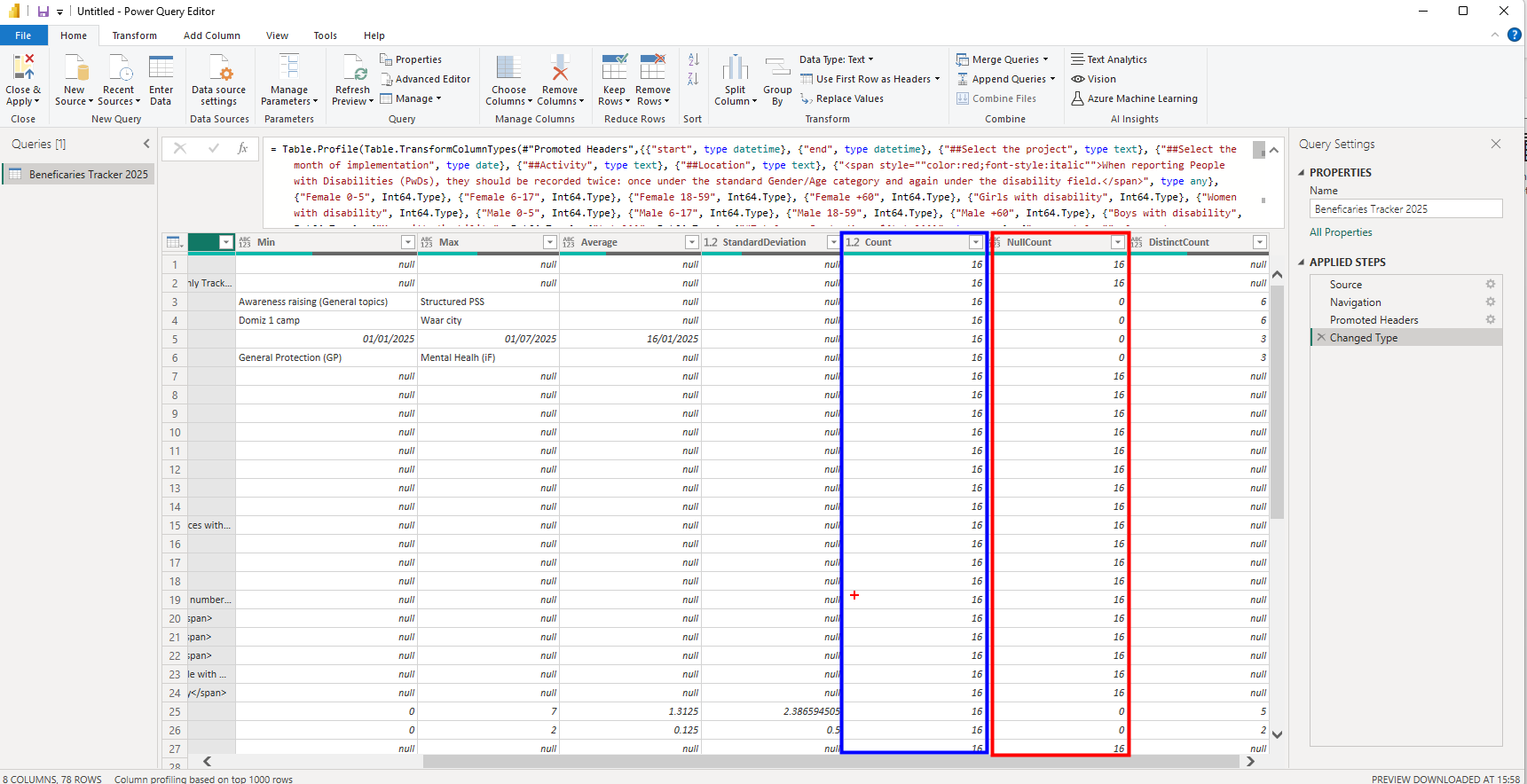Image resolution: width=1527 pixels, height=784 pixels.
Task: Open the Advanced Editor
Action: point(425,79)
